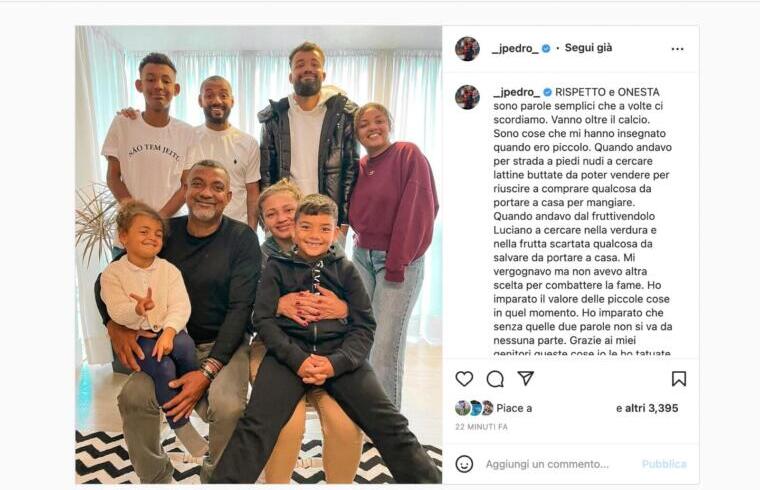Open the three-dot more options menu
This screenshot has width=760, height=490.
(x=677, y=49)
